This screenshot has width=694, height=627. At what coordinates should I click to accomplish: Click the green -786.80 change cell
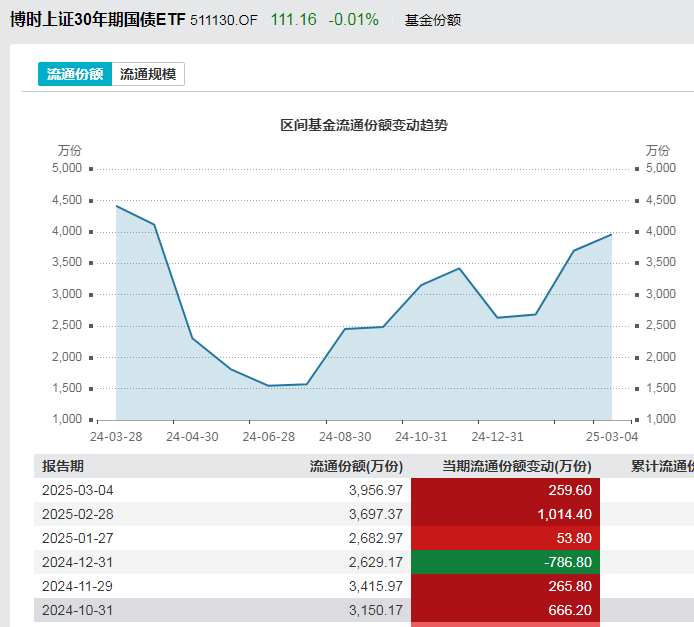tap(504, 562)
